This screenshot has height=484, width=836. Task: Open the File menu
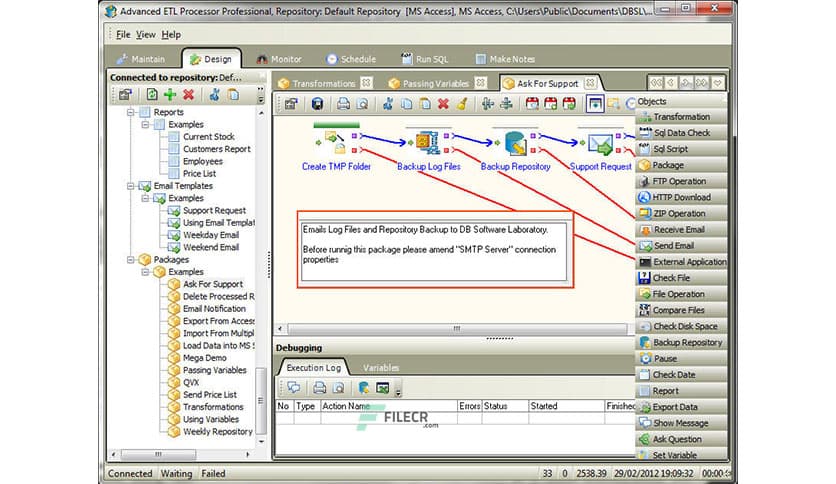(x=123, y=35)
